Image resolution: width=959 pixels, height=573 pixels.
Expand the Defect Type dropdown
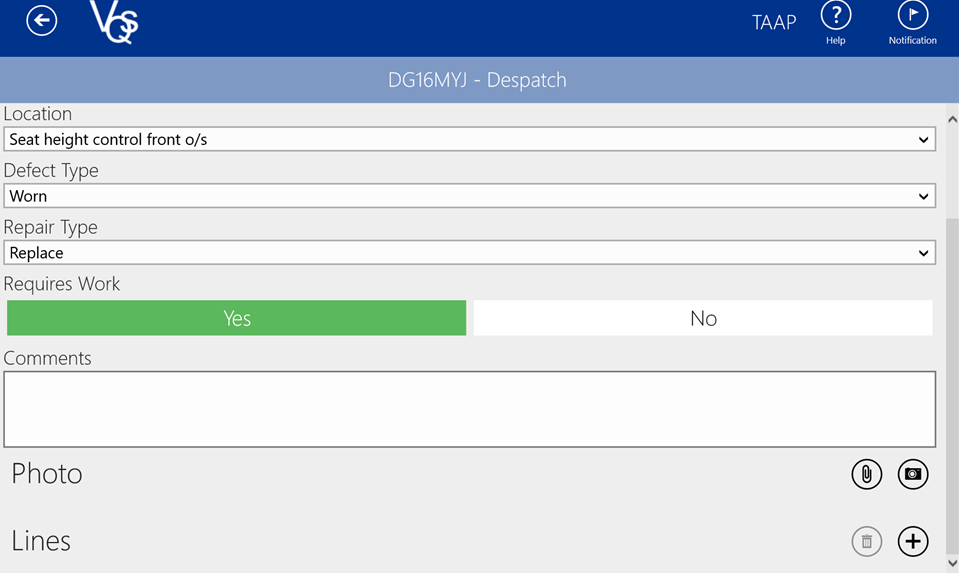(469, 197)
